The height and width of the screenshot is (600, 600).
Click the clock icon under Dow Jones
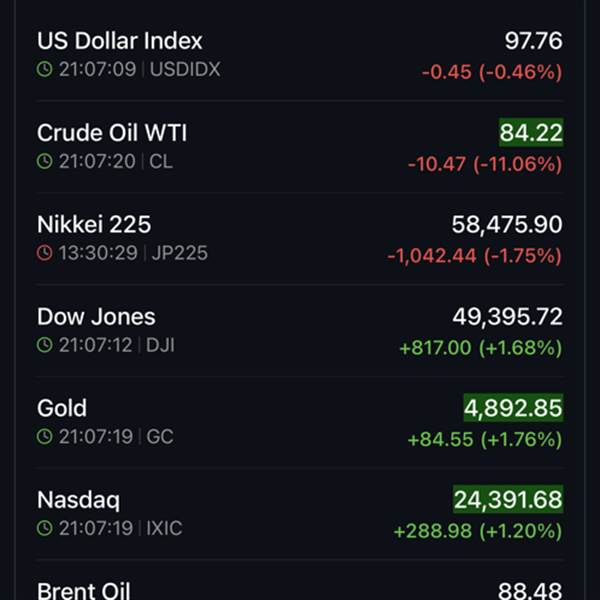[44, 345]
